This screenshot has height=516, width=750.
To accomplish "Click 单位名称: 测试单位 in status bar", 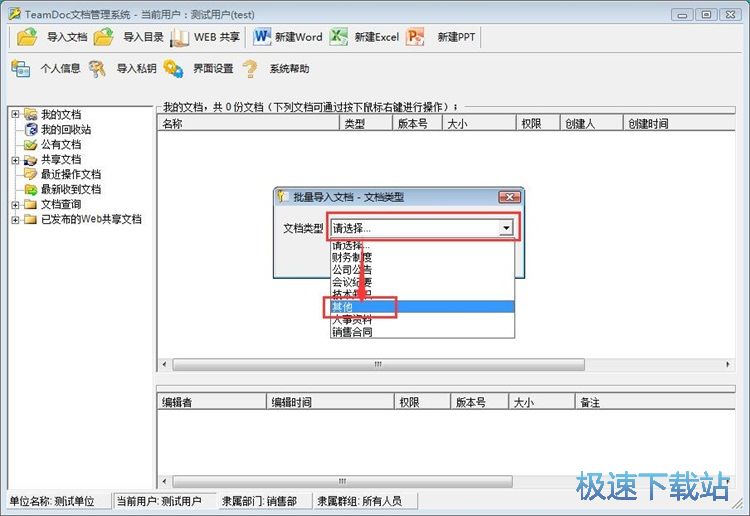I will [x=52, y=501].
